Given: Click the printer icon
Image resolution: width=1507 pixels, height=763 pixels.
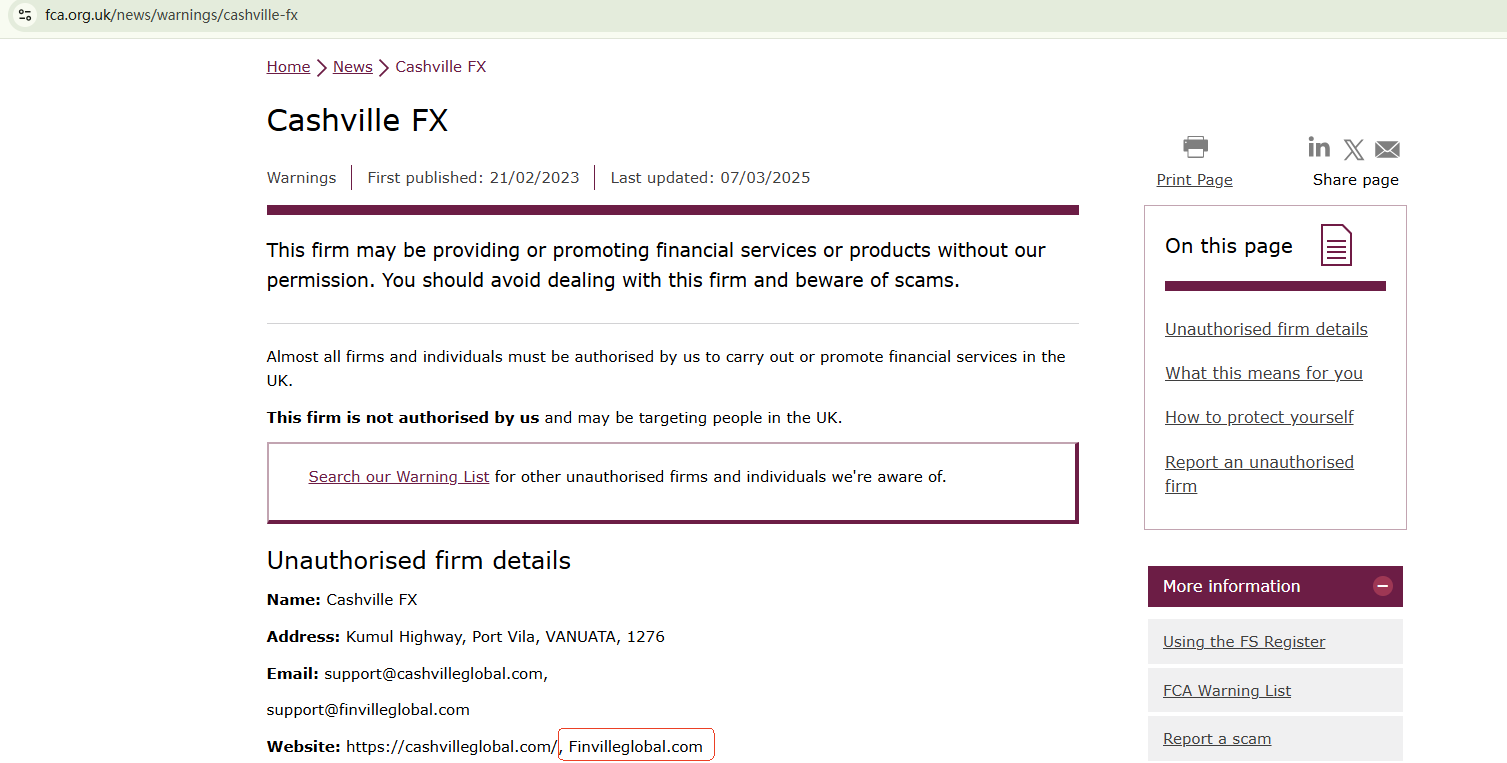Looking at the screenshot, I should click(x=1195, y=147).
